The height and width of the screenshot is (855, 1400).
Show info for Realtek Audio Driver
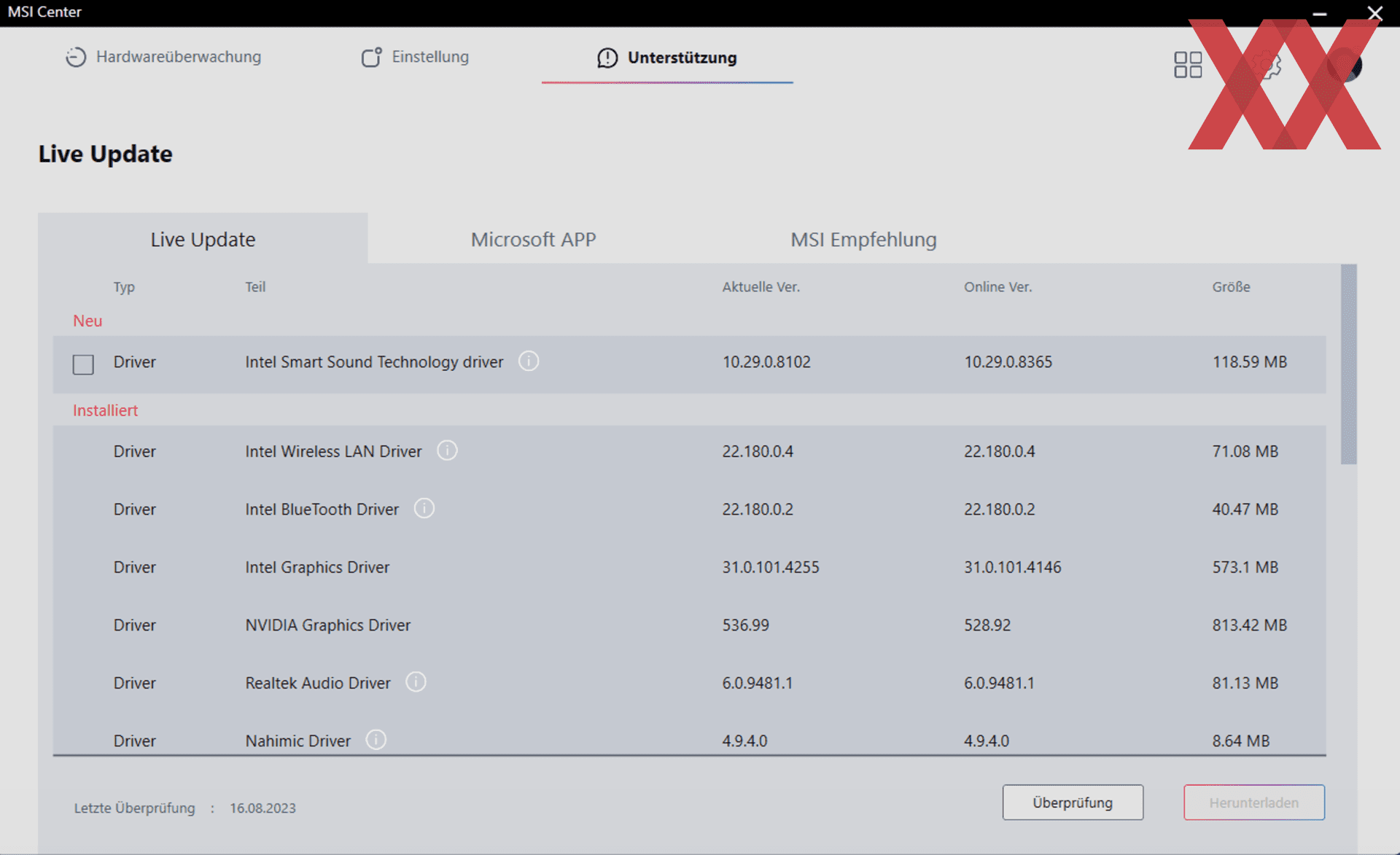coord(416,682)
